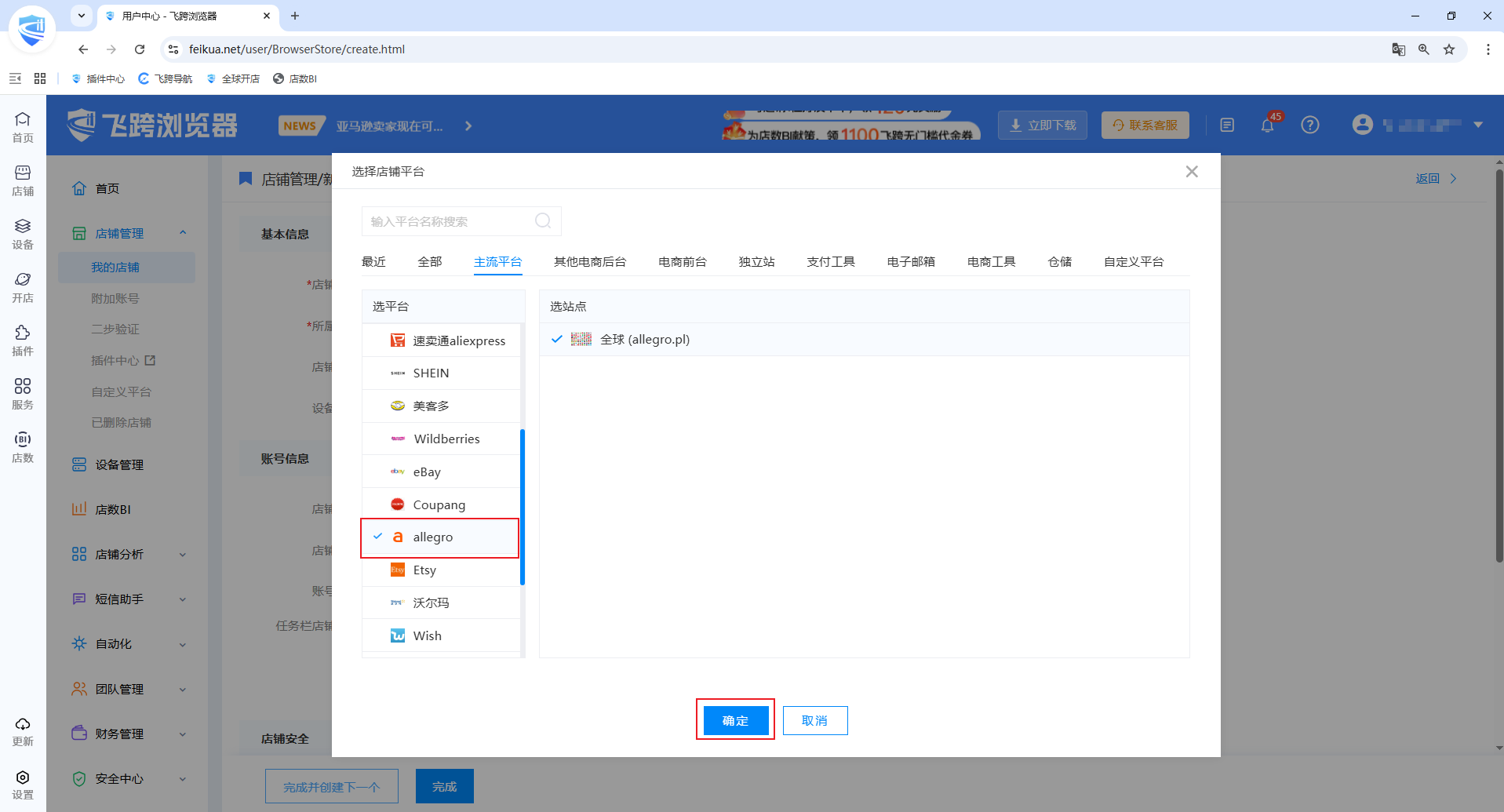Image resolution: width=1504 pixels, height=812 pixels.
Task: Open the 设备 devices icon in left rail
Action: pos(23,233)
